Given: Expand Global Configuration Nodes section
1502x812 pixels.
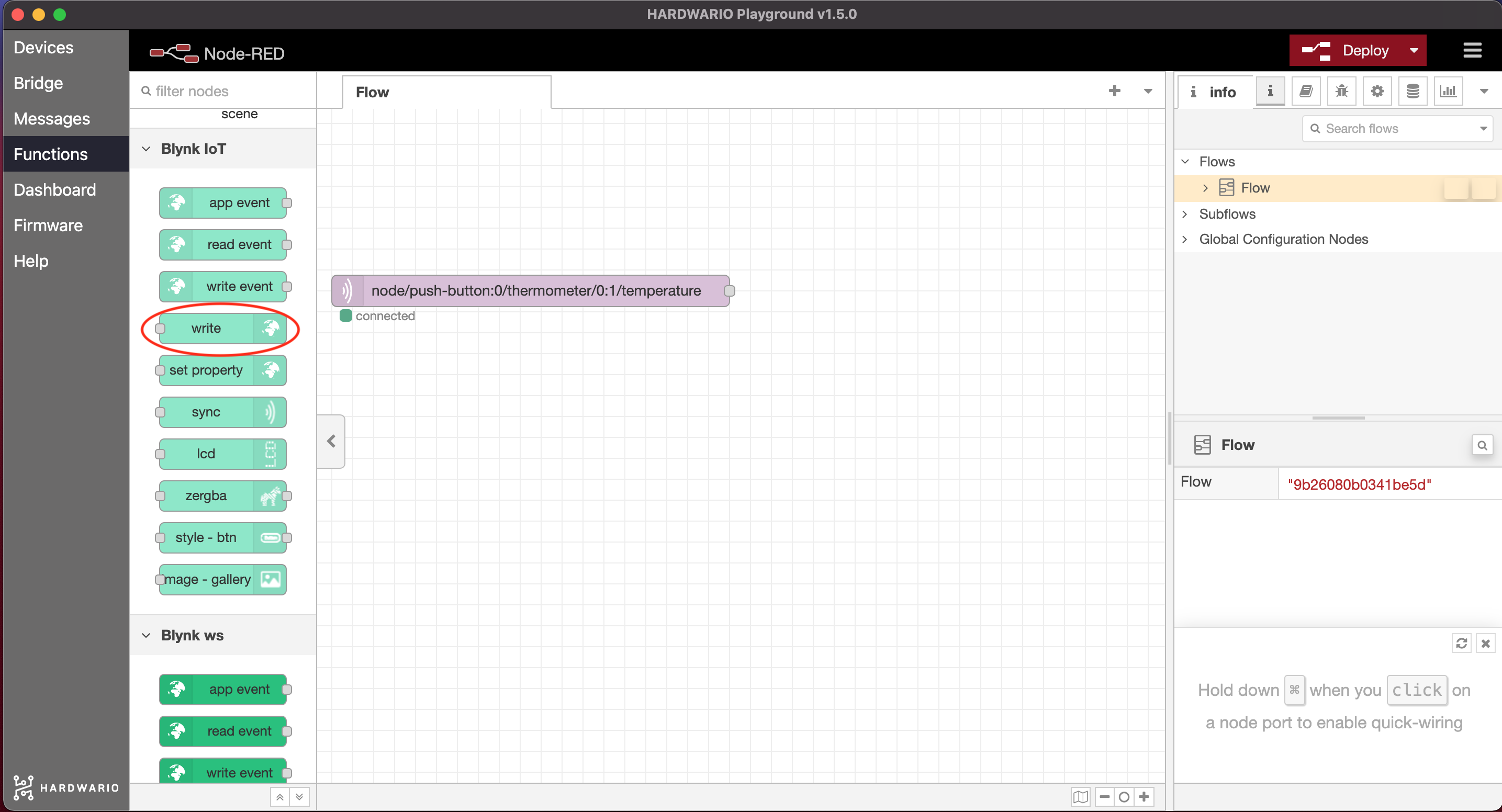Looking at the screenshot, I should [1185, 239].
